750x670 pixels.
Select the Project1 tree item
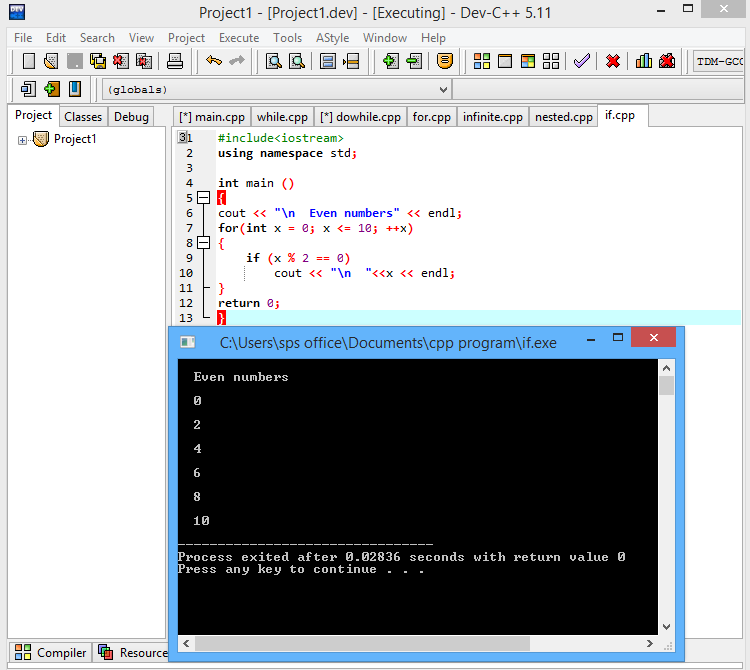(x=75, y=139)
